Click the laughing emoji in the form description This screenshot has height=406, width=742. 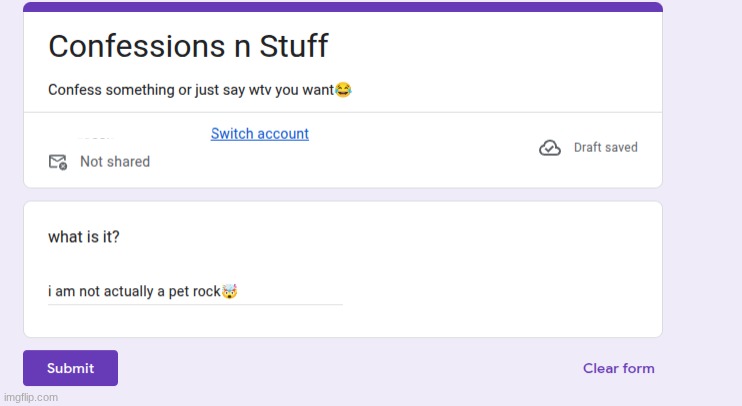[343, 90]
